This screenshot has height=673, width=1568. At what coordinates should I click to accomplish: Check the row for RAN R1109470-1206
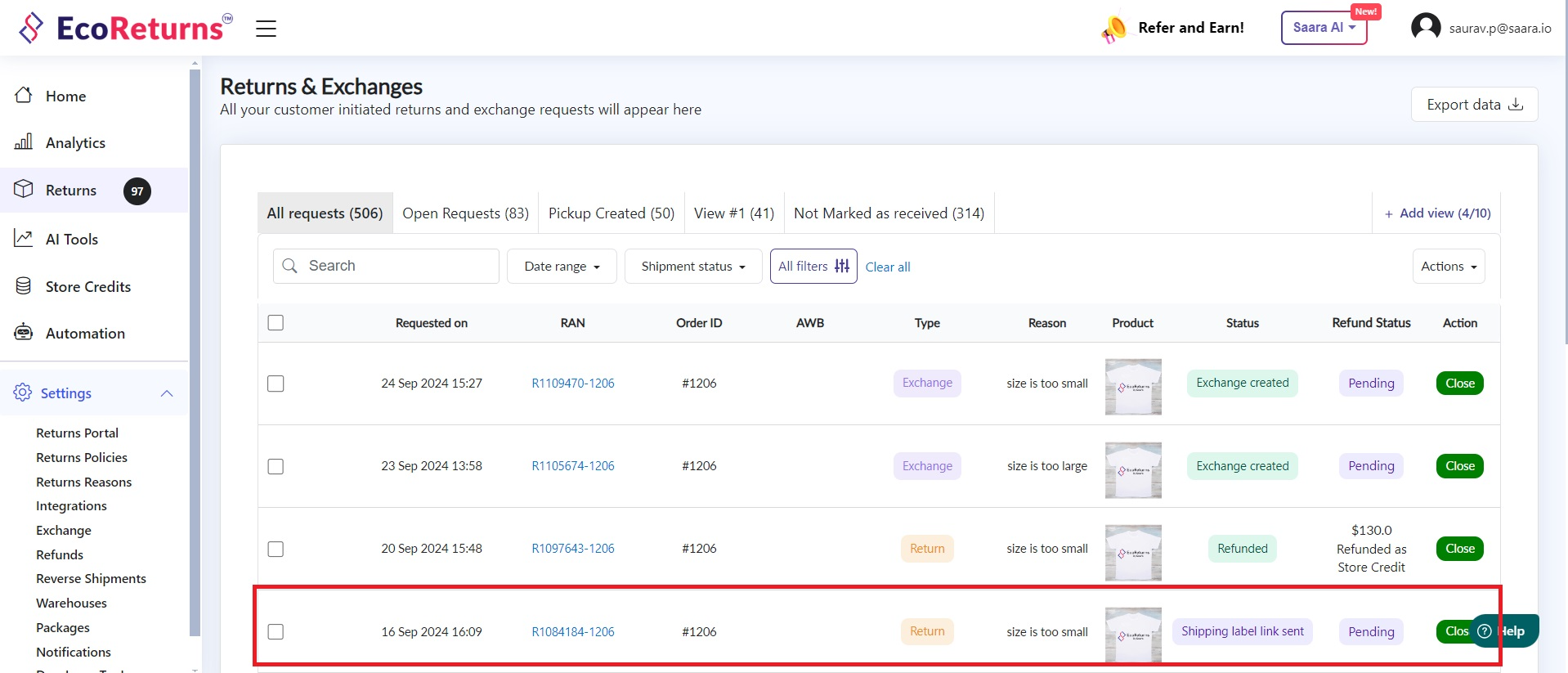click(x=276, y=384)
